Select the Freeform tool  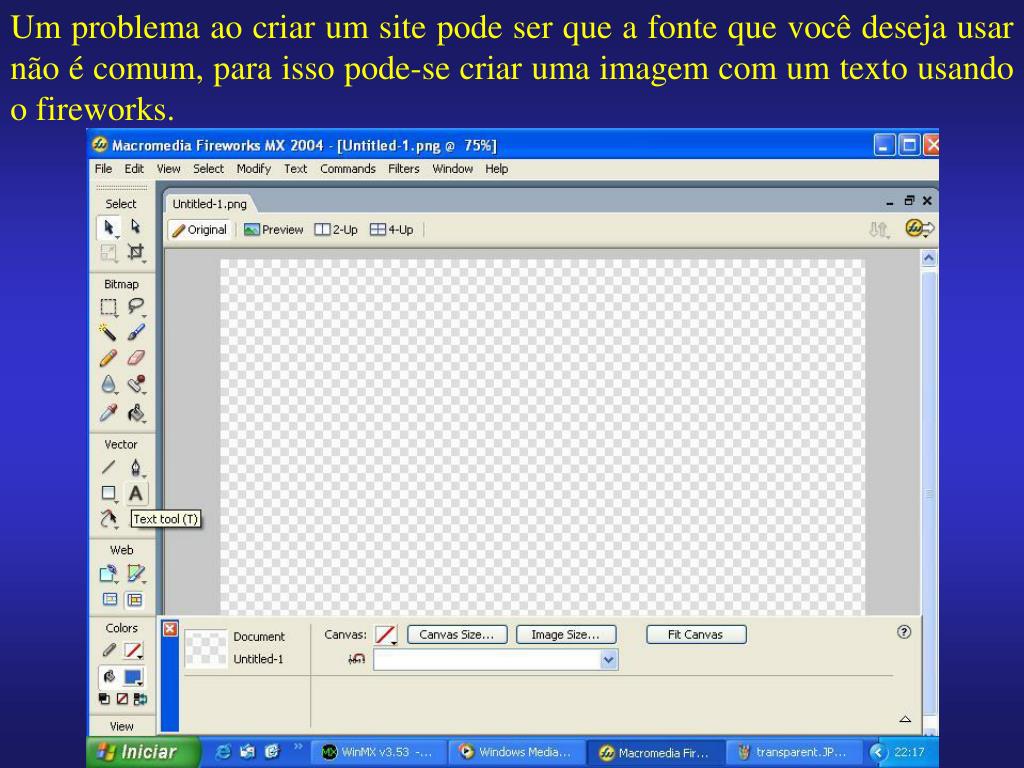[x=108, y=519]
